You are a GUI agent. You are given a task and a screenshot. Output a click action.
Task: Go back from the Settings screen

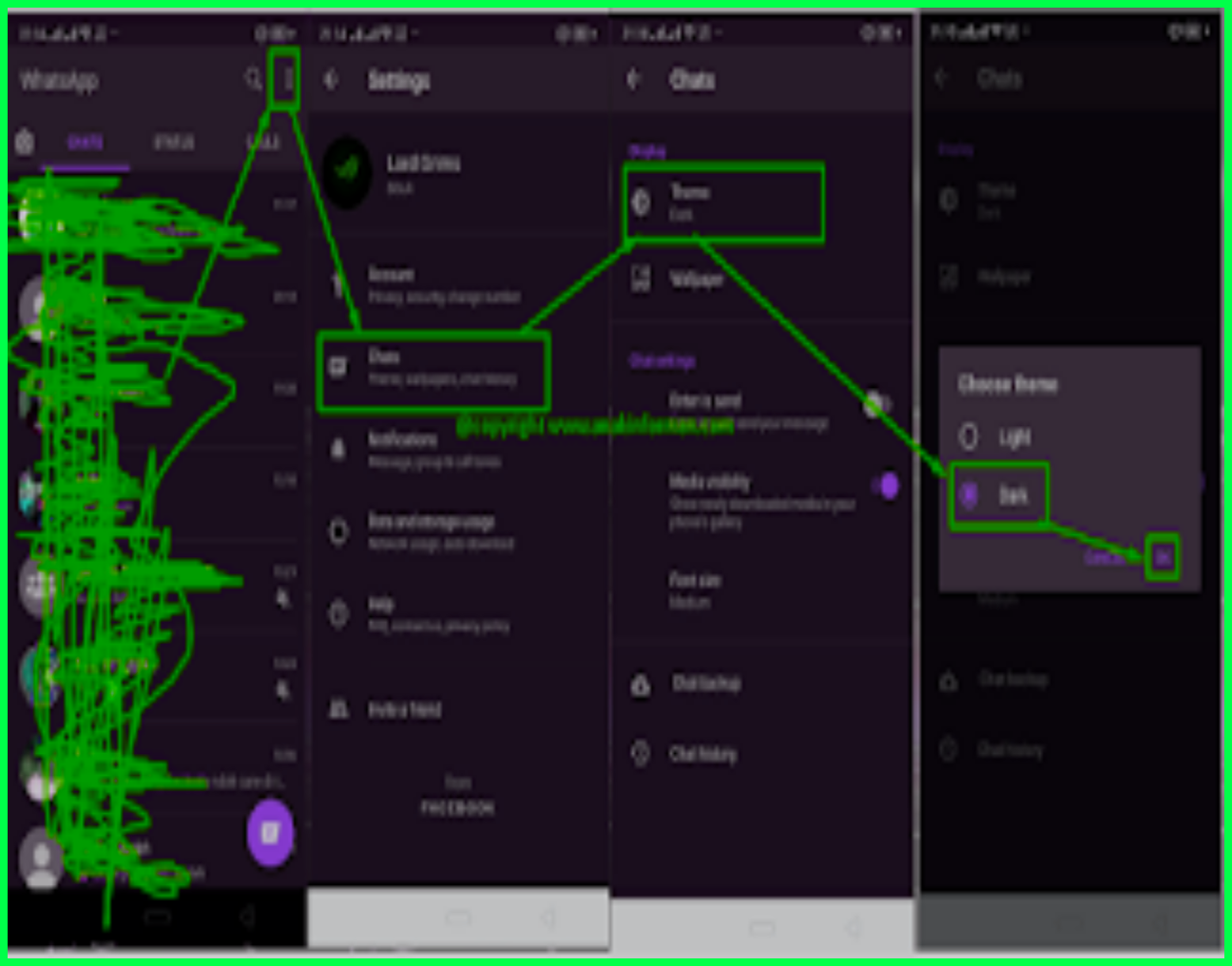331,80
